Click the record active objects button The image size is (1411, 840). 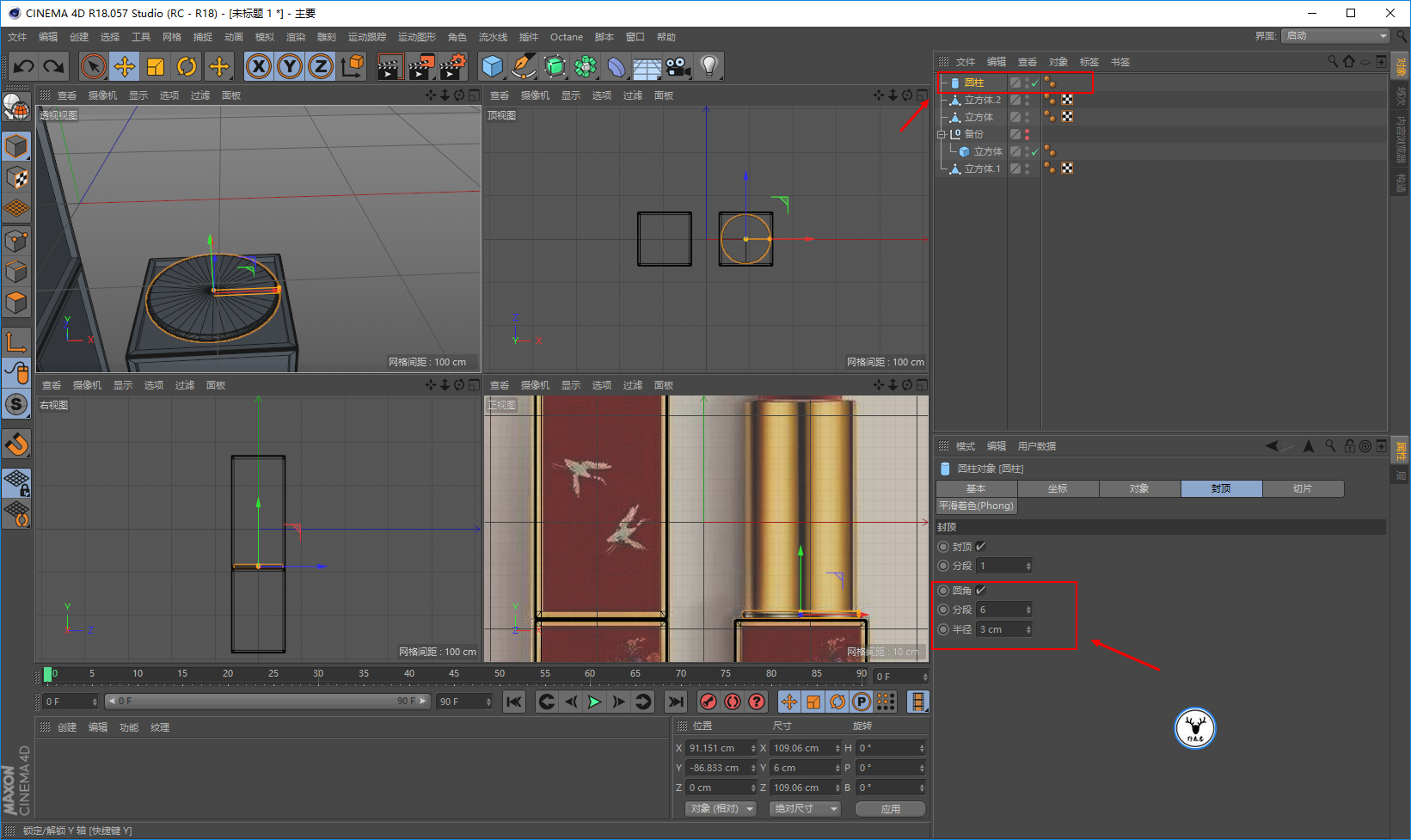709,702
